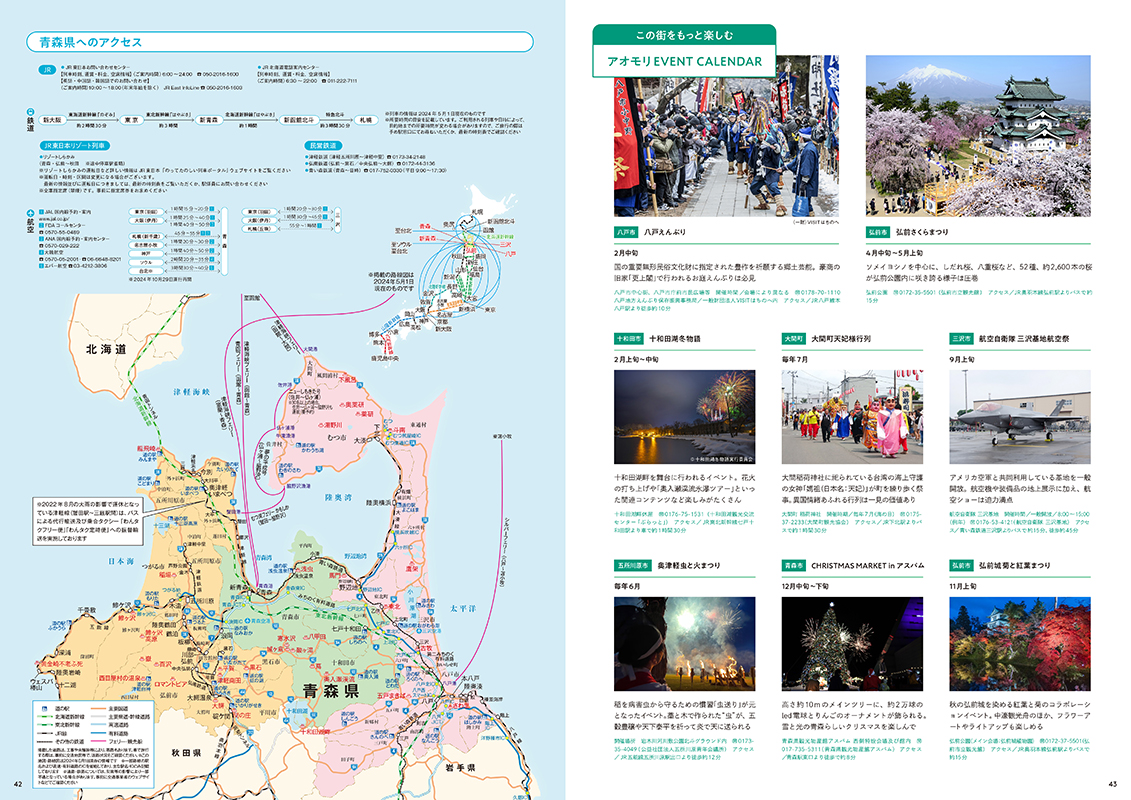Click the 青森県へのアクセス heading
1131x800 pixels.
(91, 42)
